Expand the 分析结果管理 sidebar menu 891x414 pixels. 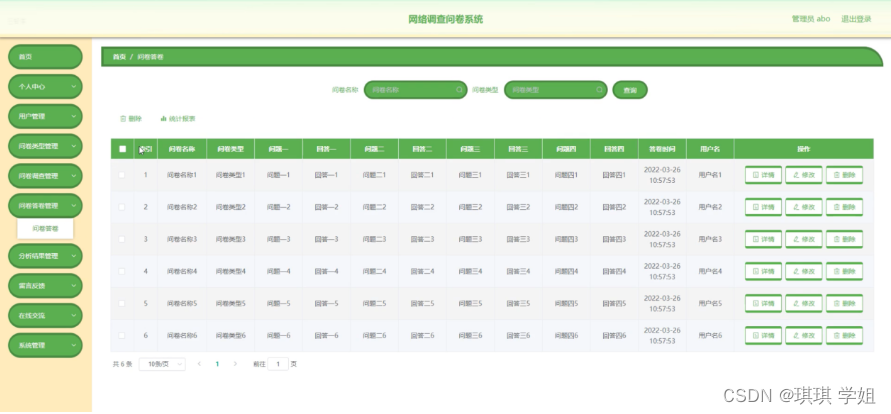pos(45,256)
